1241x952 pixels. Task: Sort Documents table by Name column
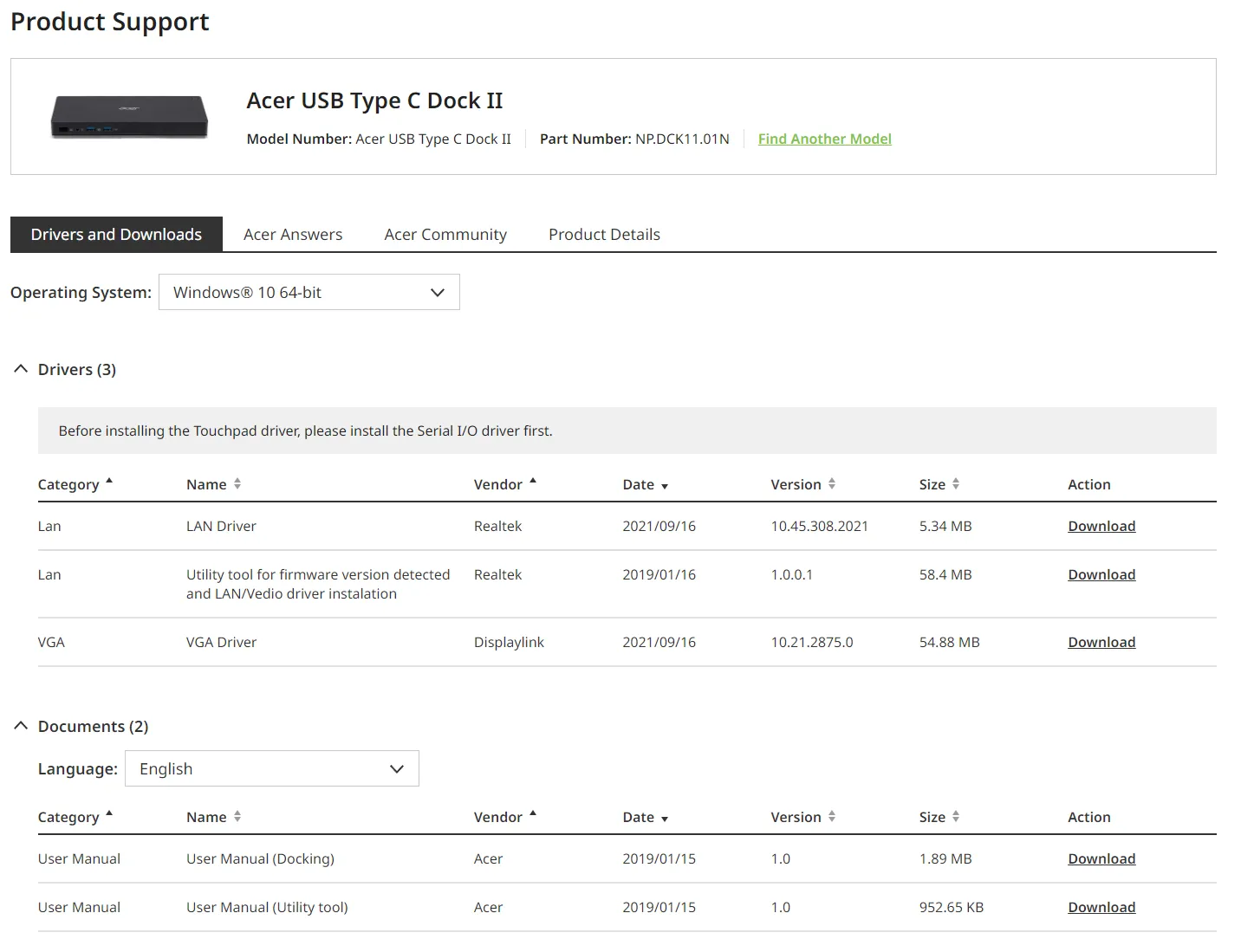pyautogui.click(x=213, y=817)
